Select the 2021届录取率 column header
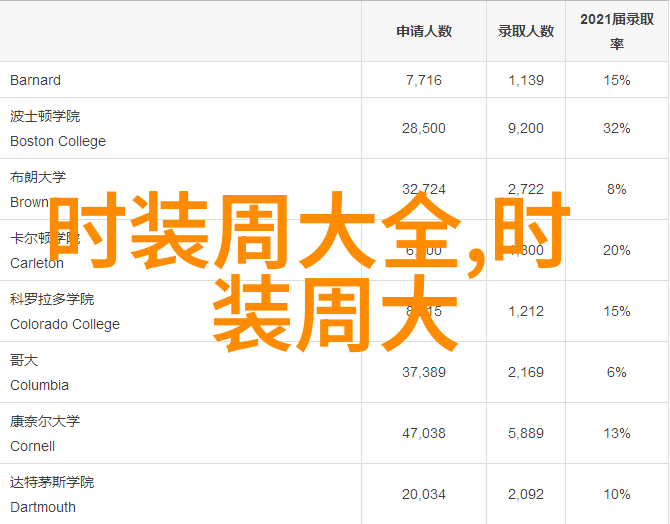This screenshot has height=524, width=670. 617,31
